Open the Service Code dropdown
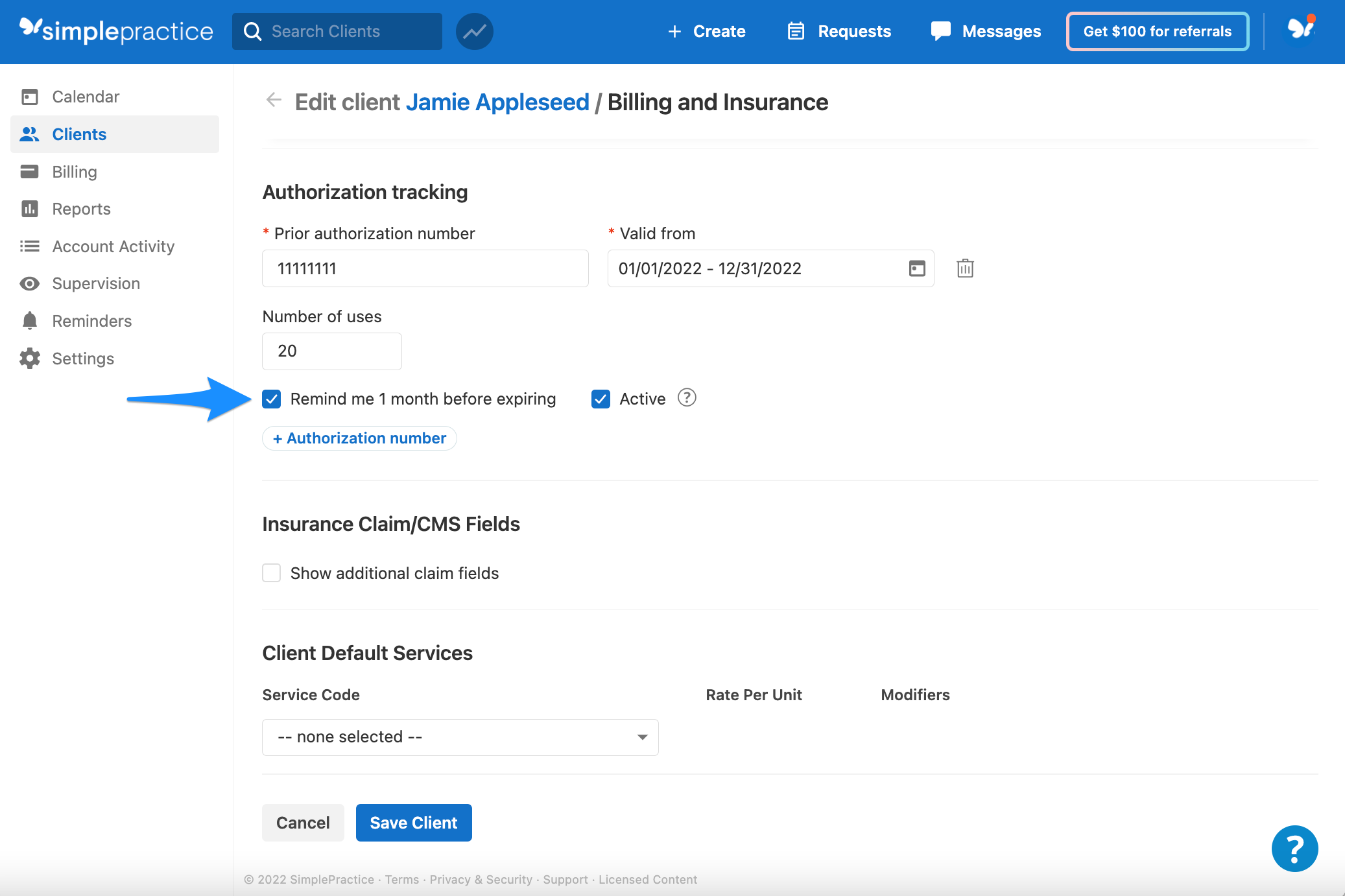 (x=459, y=737)
